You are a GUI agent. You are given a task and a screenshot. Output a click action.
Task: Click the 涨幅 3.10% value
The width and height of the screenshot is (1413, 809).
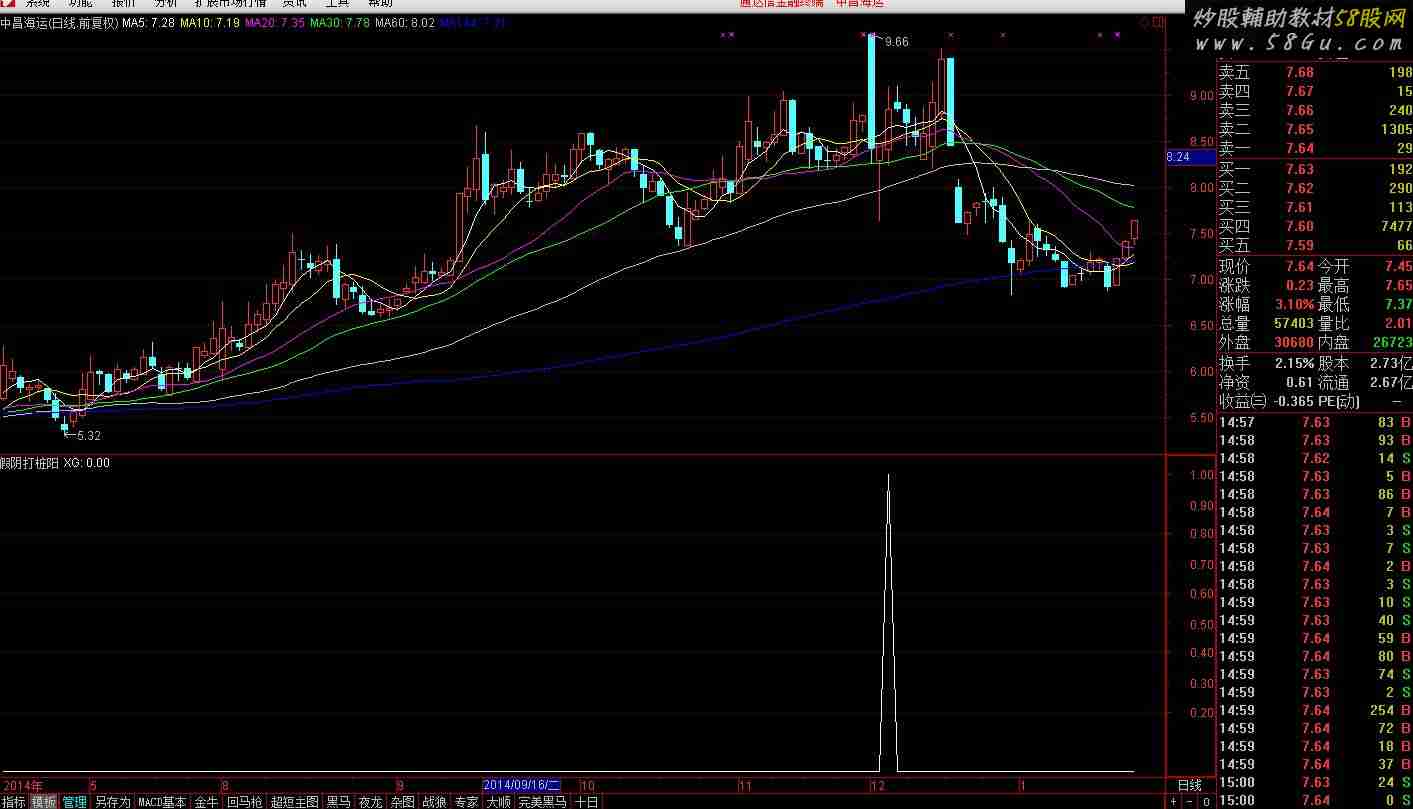pyautogui.click(x=1294, y=304)
